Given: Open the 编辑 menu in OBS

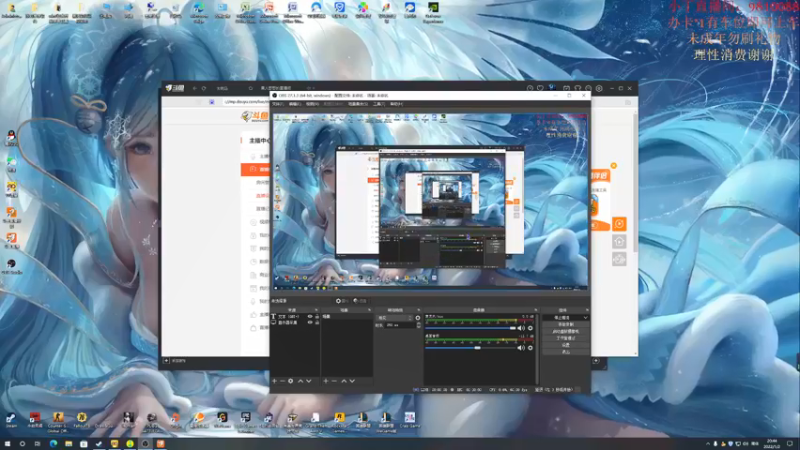Looking at the screenshot, I should tap(294, 104).
